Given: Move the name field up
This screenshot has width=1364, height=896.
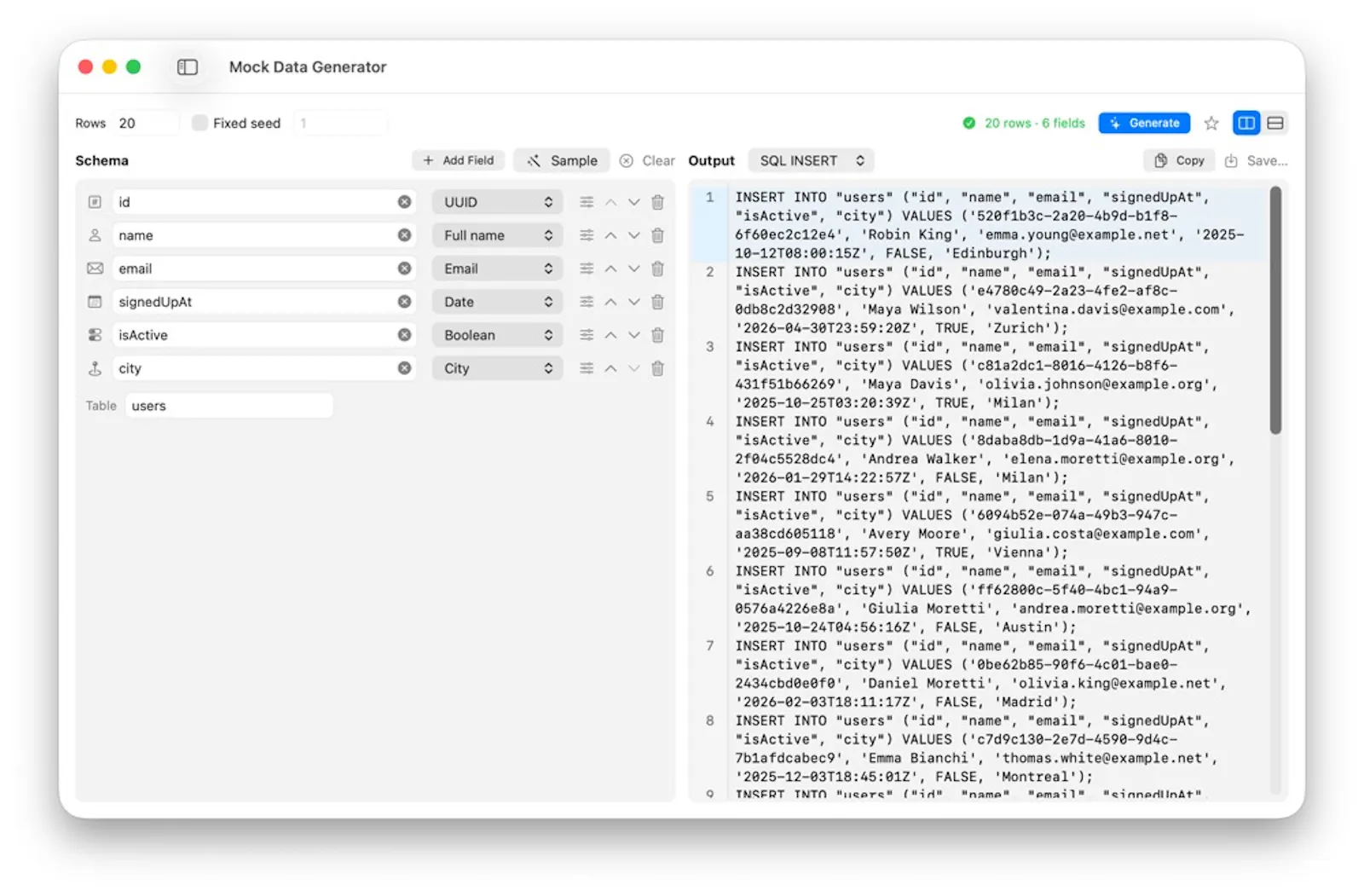Looking at the screenshot, I should click(x=610, y=235).
